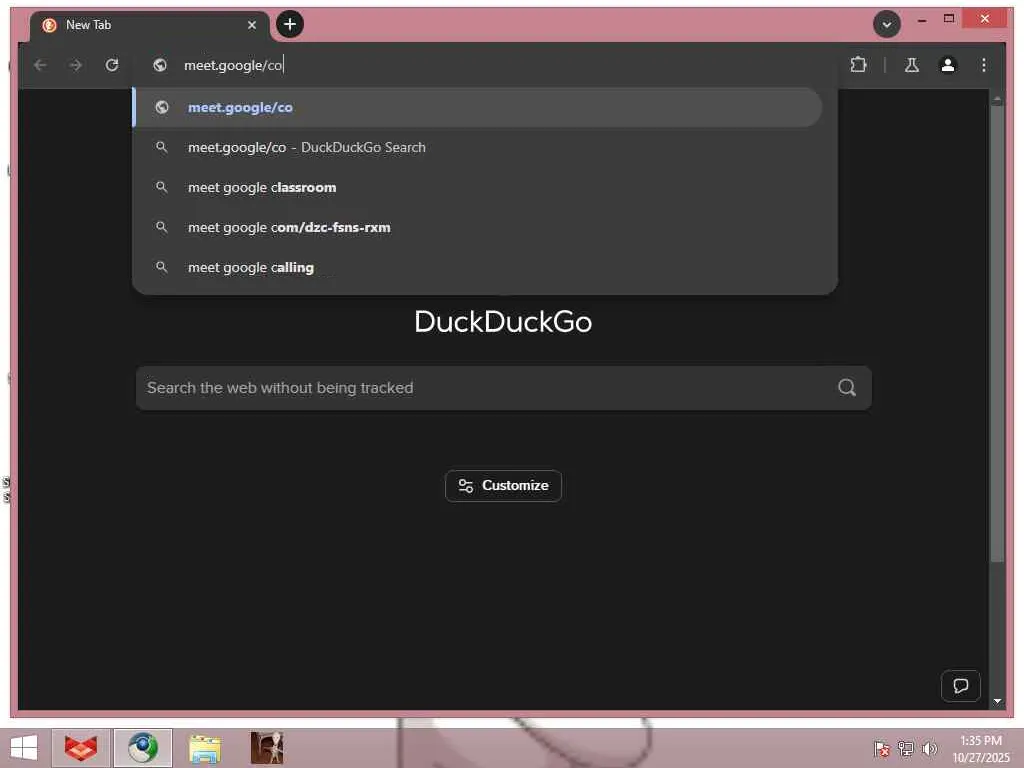Click the volume speaker tray icon
Image resolution: width=1024 pixels, height=768 pixels.
tap(929, 748)
